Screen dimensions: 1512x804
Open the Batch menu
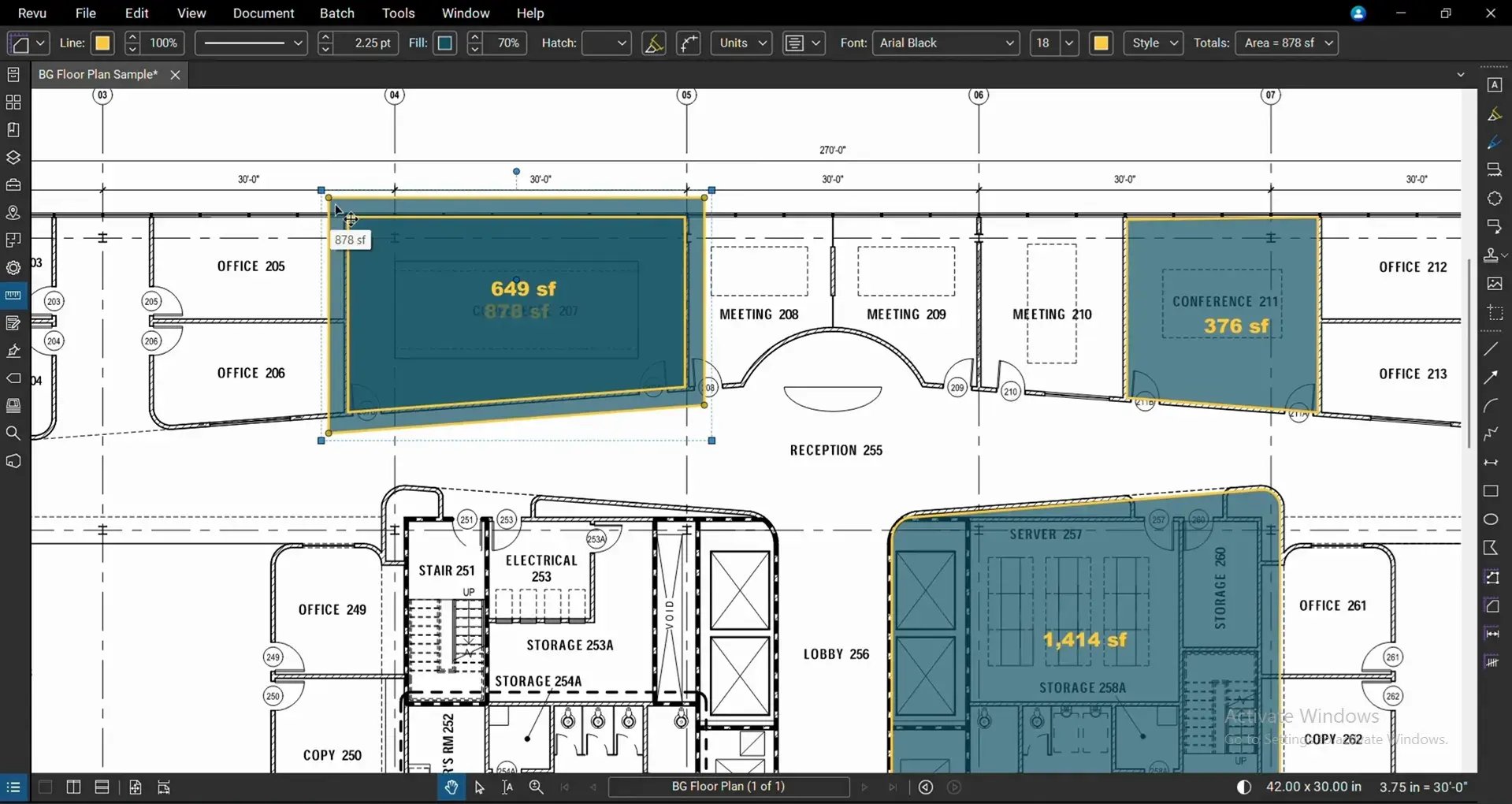[337, 13]
